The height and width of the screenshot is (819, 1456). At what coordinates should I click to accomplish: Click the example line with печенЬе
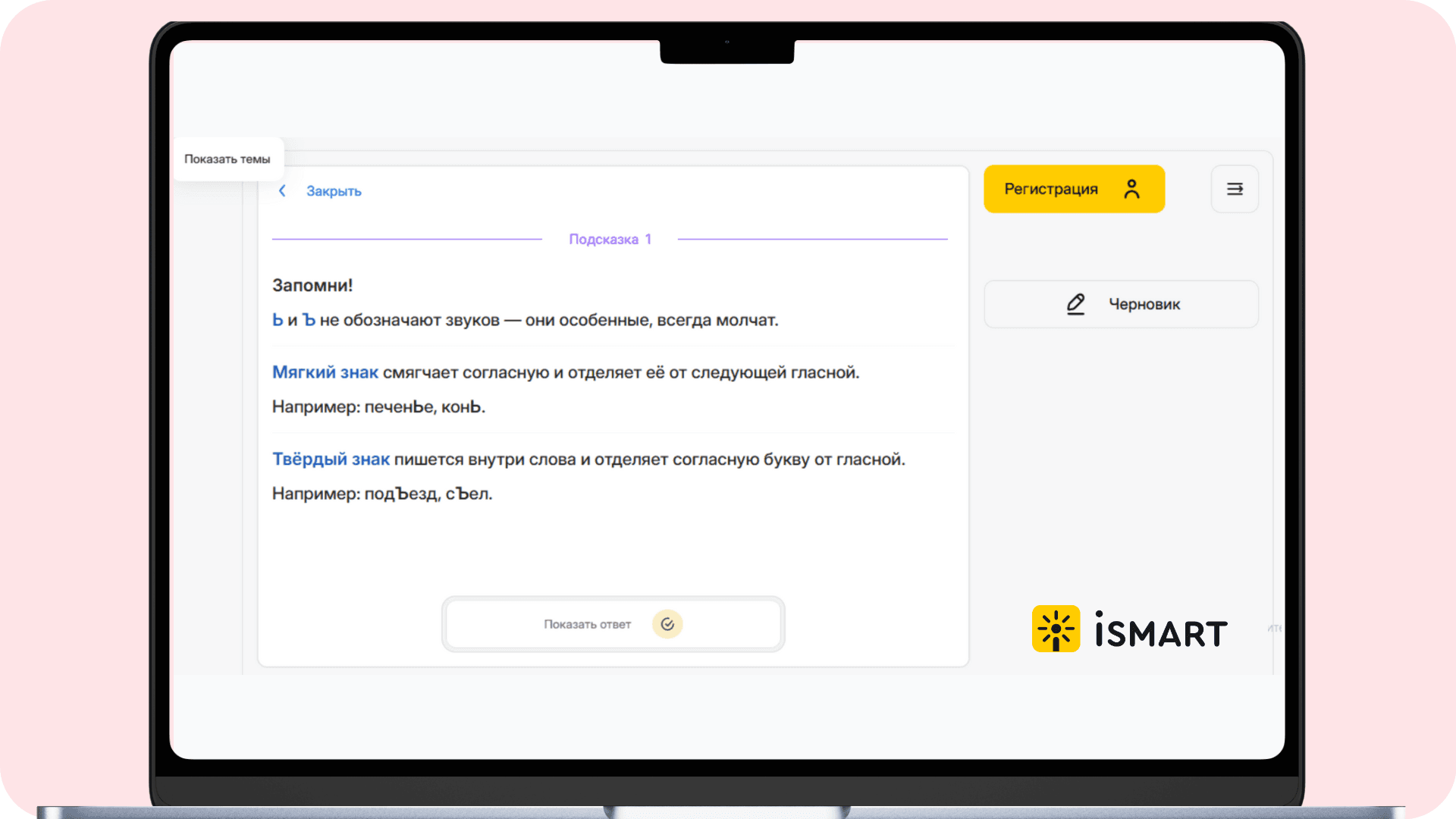pyautogui.click(x=378, y=407)
